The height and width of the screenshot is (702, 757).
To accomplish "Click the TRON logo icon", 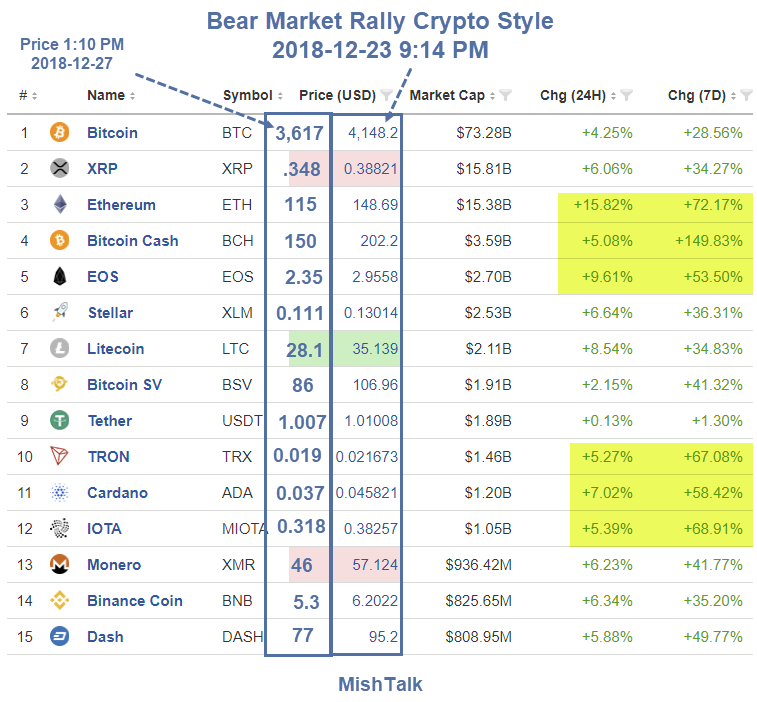I will [61, 457].
